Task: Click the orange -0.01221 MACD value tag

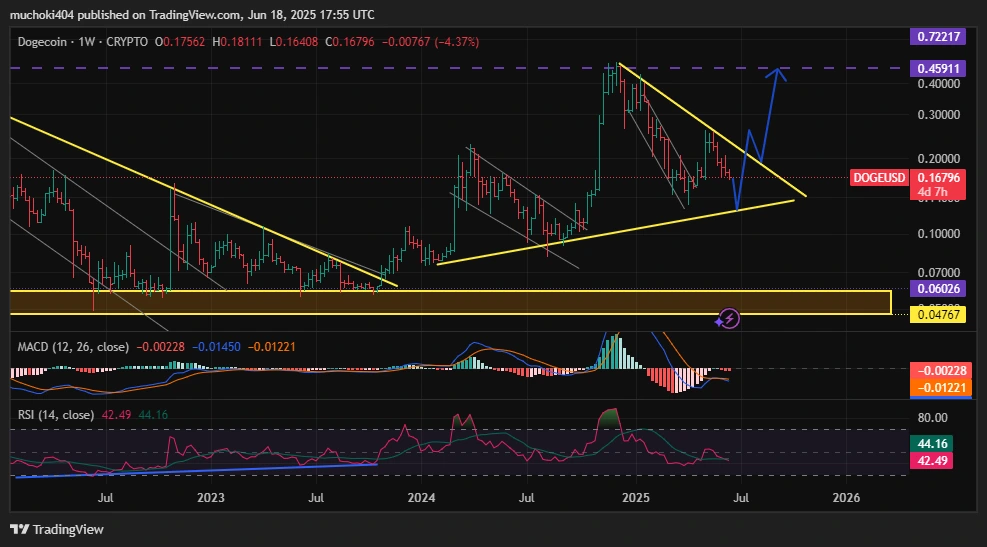Action: 938,387
